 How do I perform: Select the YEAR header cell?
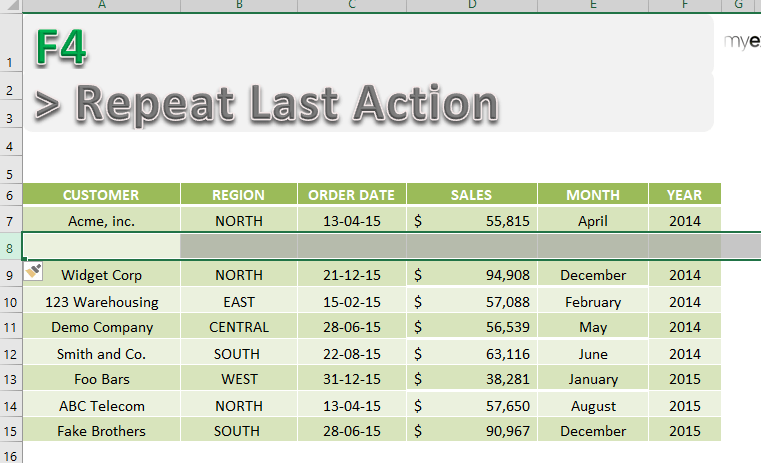click(685, 195)
